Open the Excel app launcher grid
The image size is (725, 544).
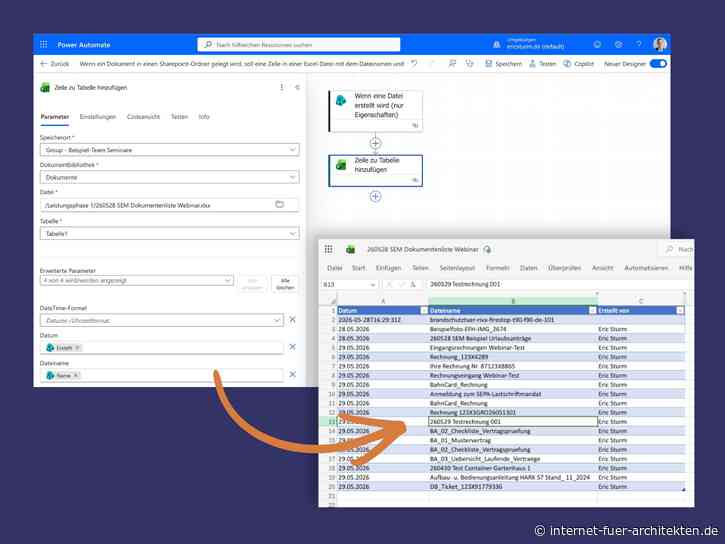point(329,249)
